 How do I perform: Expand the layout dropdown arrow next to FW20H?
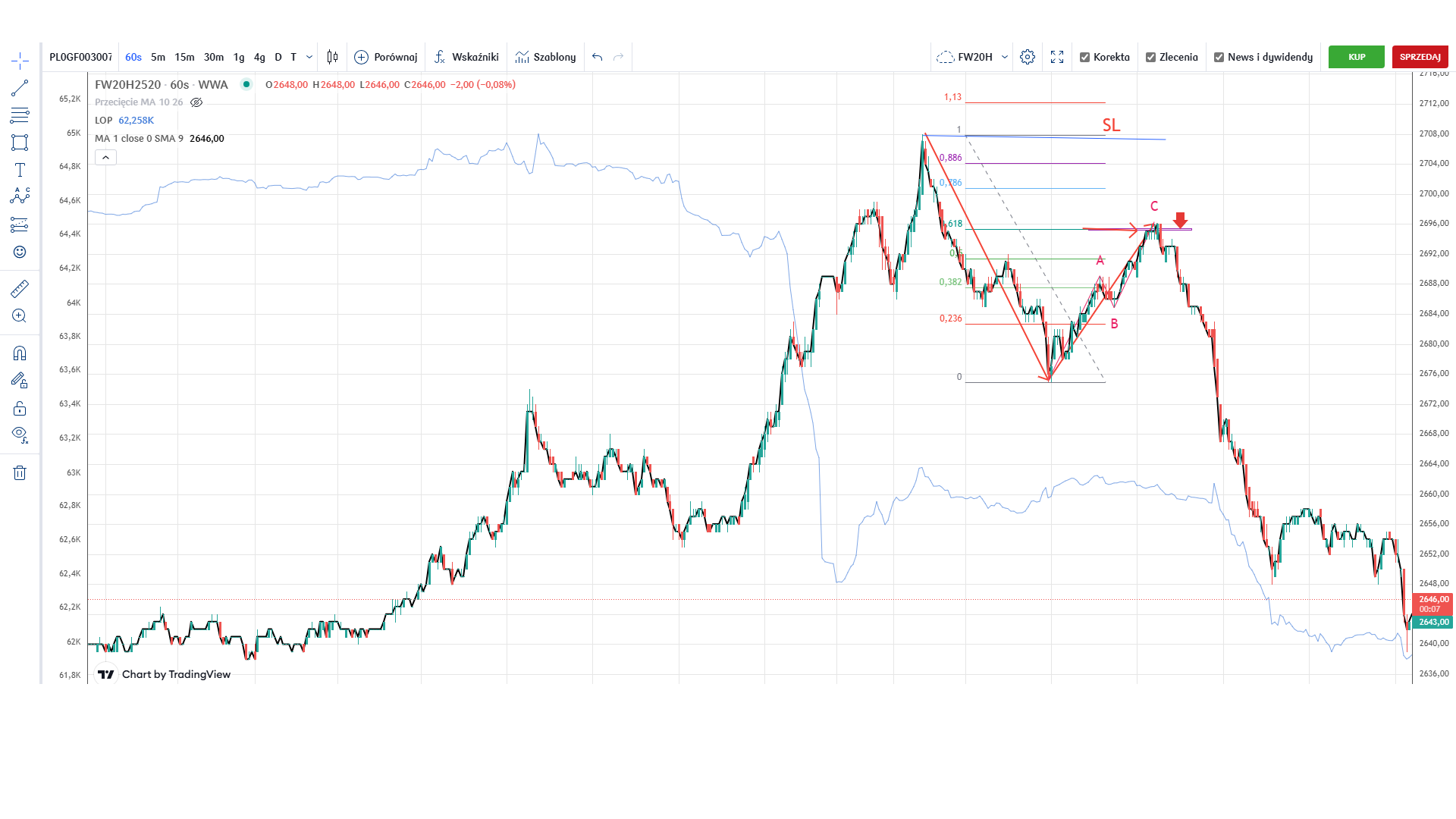pyautogui.click(x=1005, y=57)
